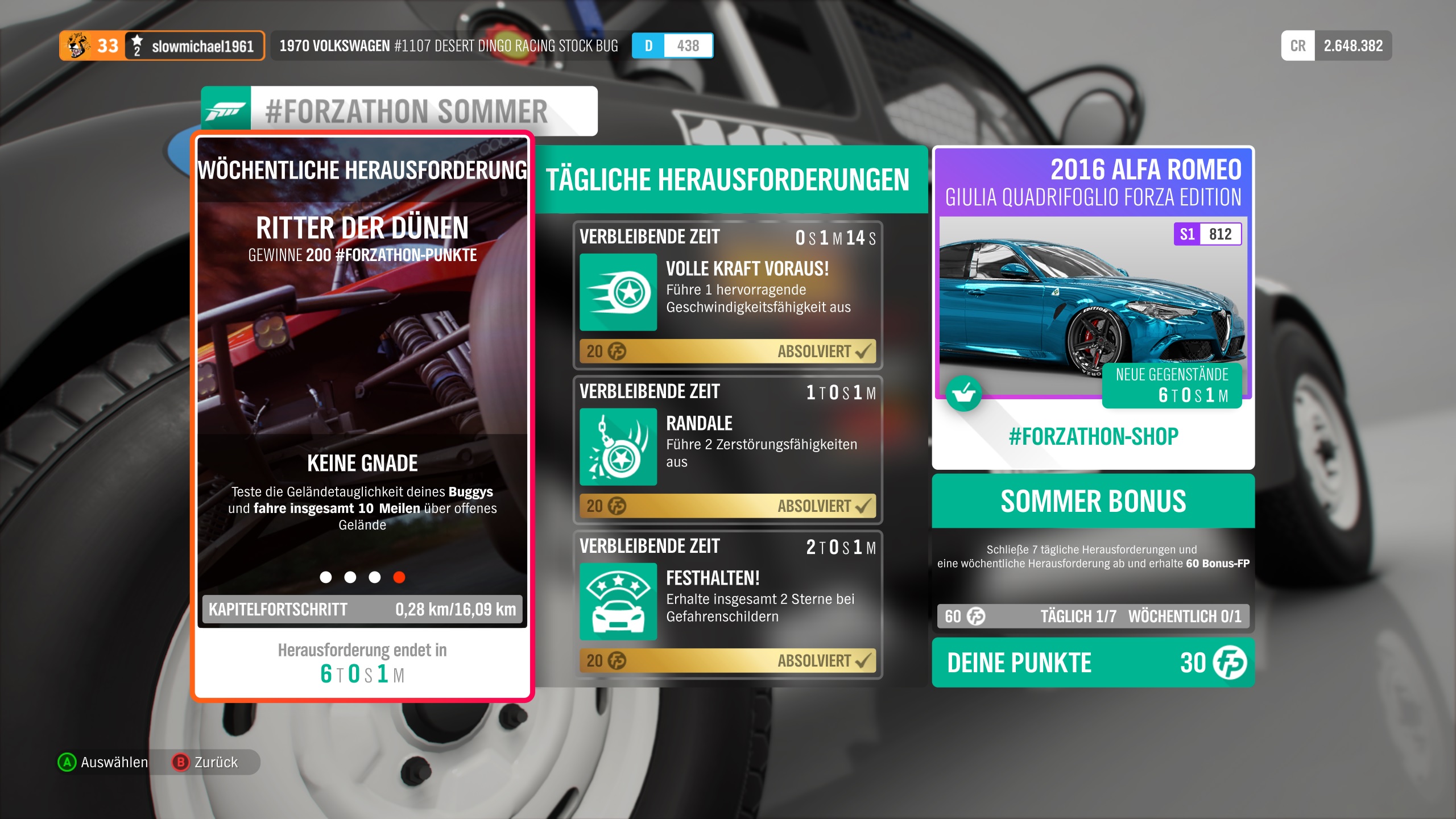The width and height of the screenshot is (1456, 819).
Task: Select the first chapter dot indicator
Action: click(326, 577)
